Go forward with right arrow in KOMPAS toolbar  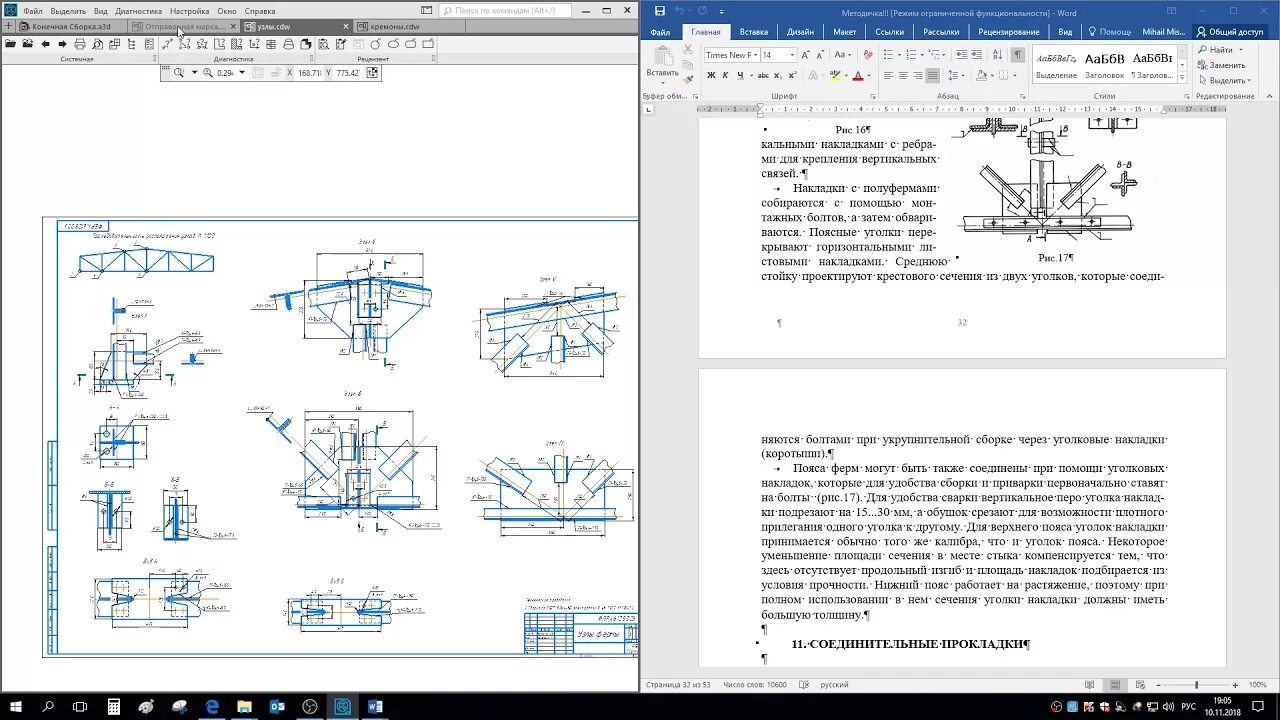point(62,44)
